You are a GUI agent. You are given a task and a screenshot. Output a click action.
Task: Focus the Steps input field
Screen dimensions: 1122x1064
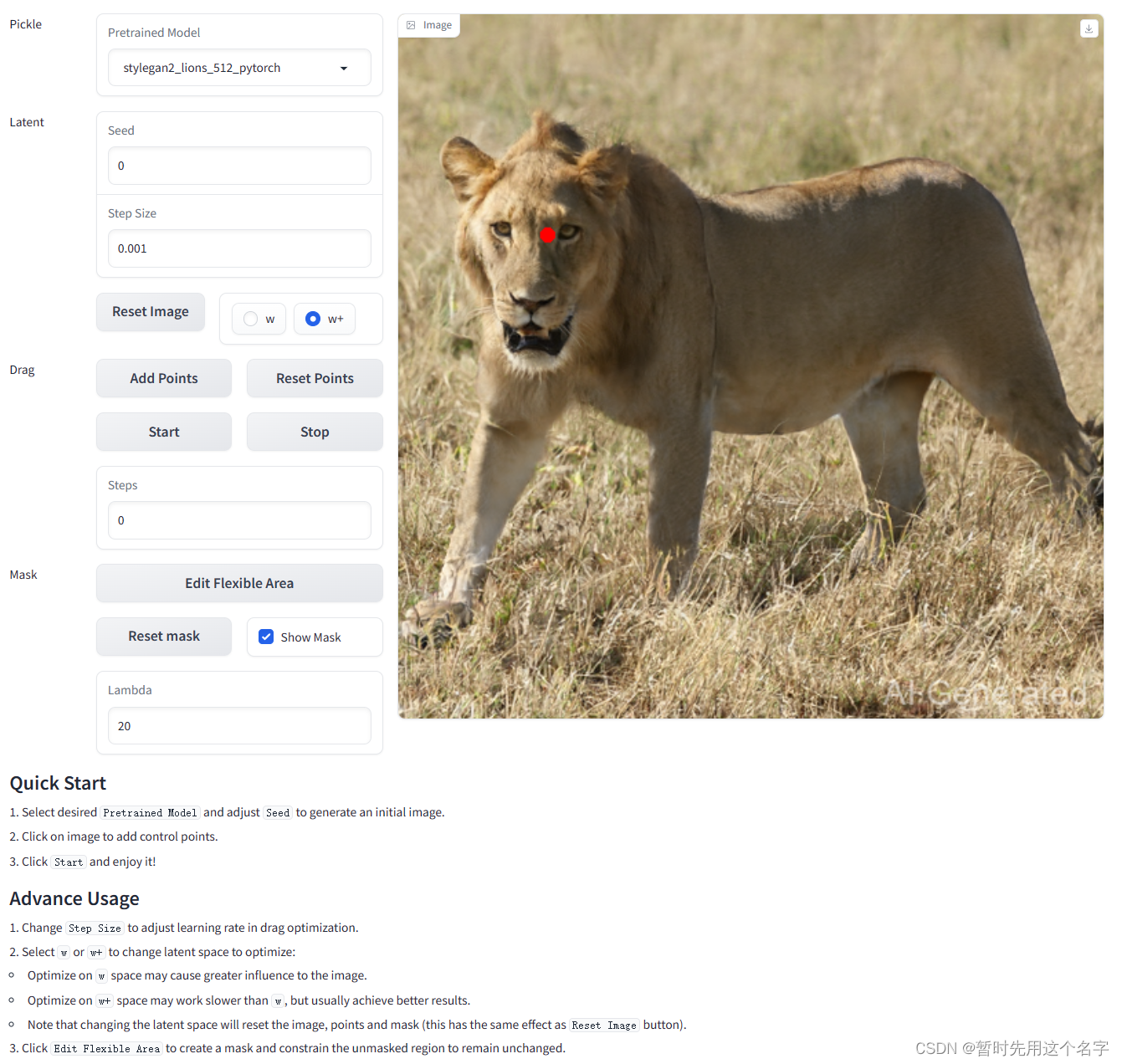coord(239,520)
